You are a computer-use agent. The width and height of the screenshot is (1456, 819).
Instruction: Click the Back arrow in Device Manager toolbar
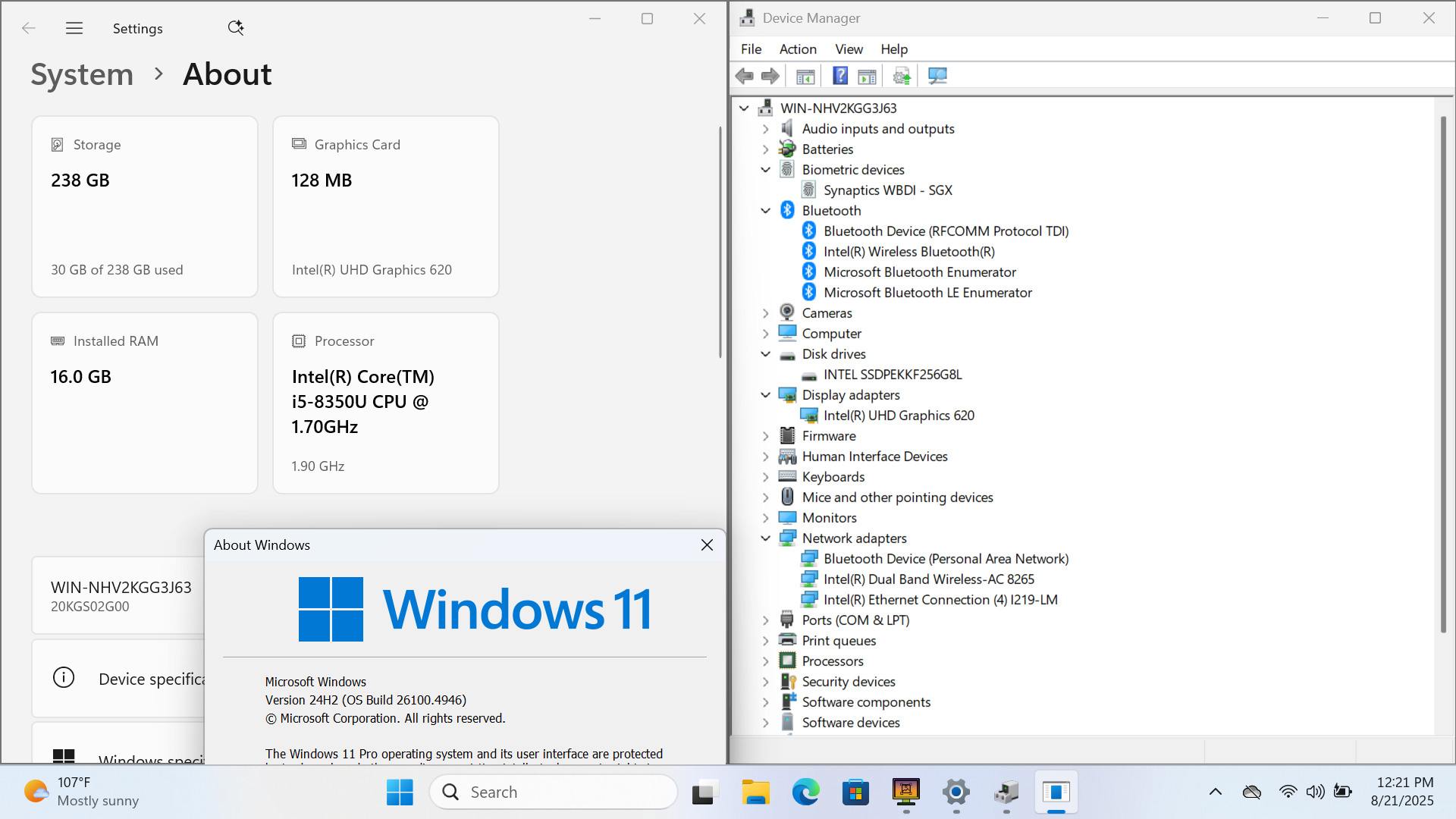744,76
